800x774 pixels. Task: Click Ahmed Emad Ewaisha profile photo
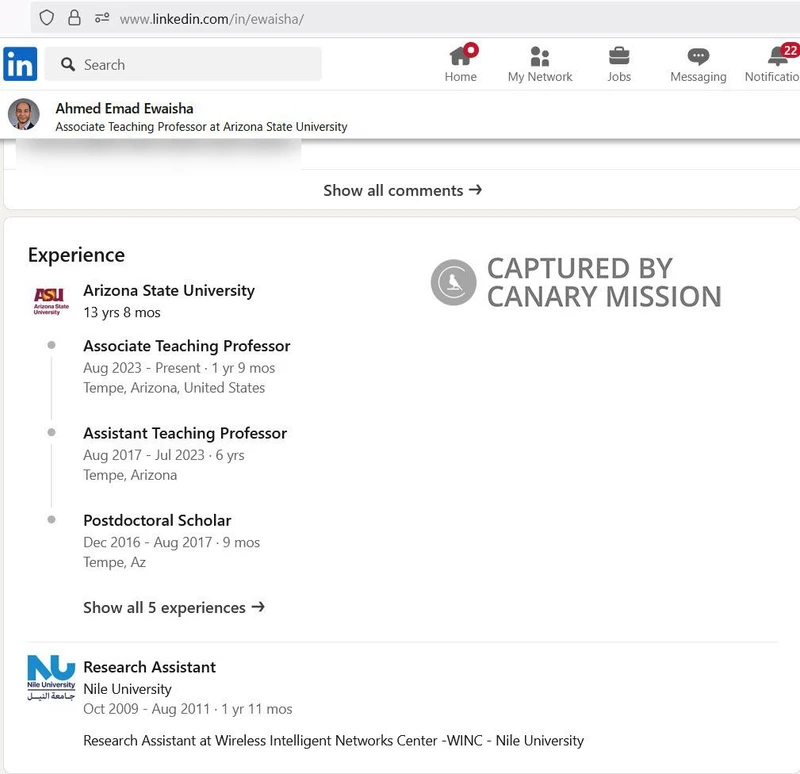click(23, 114)
